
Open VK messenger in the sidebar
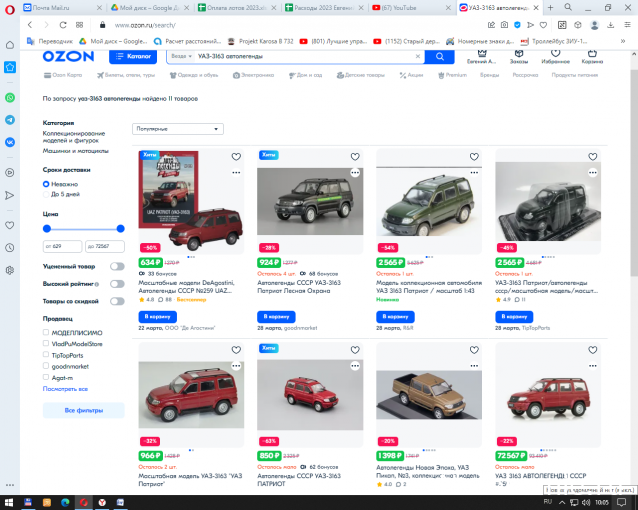tap(10, 142)
